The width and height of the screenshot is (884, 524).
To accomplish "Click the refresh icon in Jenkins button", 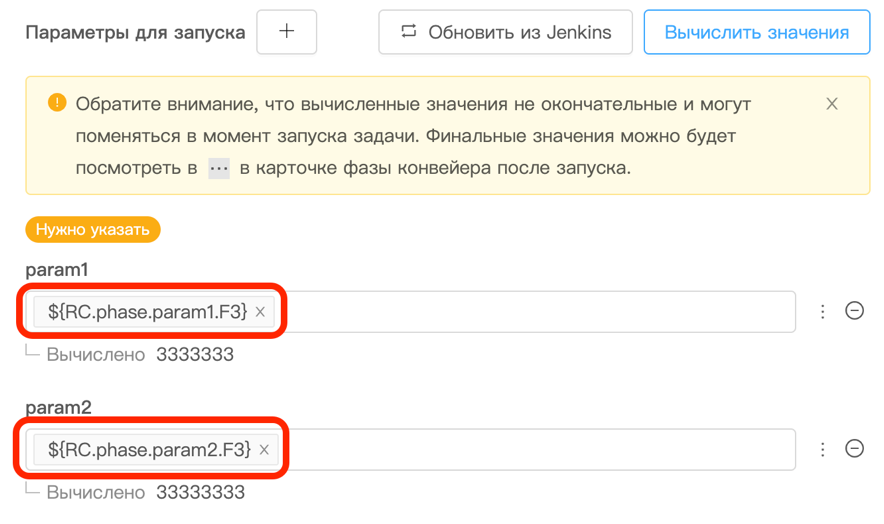I will [x=408, y=32].
